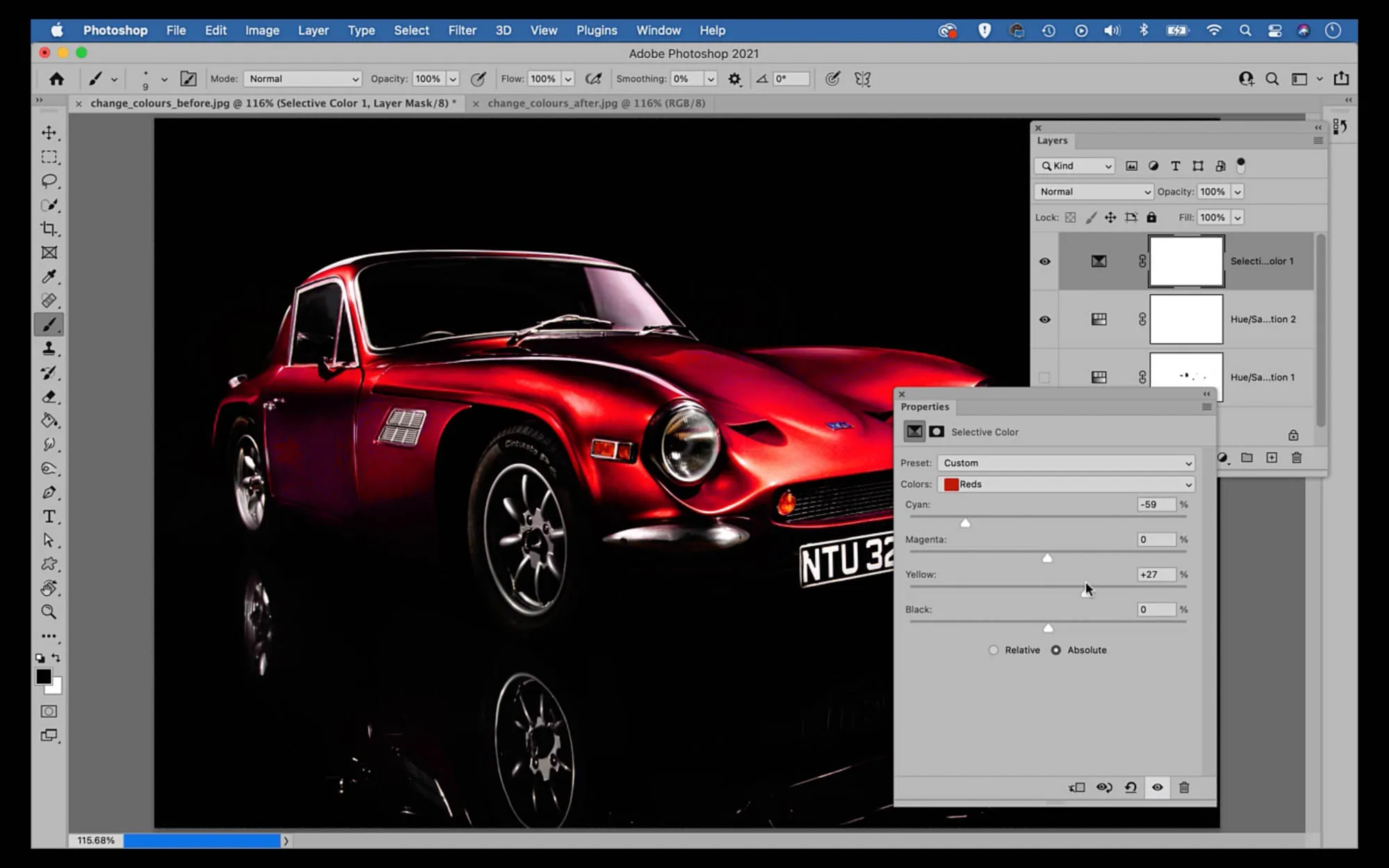Adjust the Cyan slider handle
This screenshot has width=1389, height=868.
965,523
